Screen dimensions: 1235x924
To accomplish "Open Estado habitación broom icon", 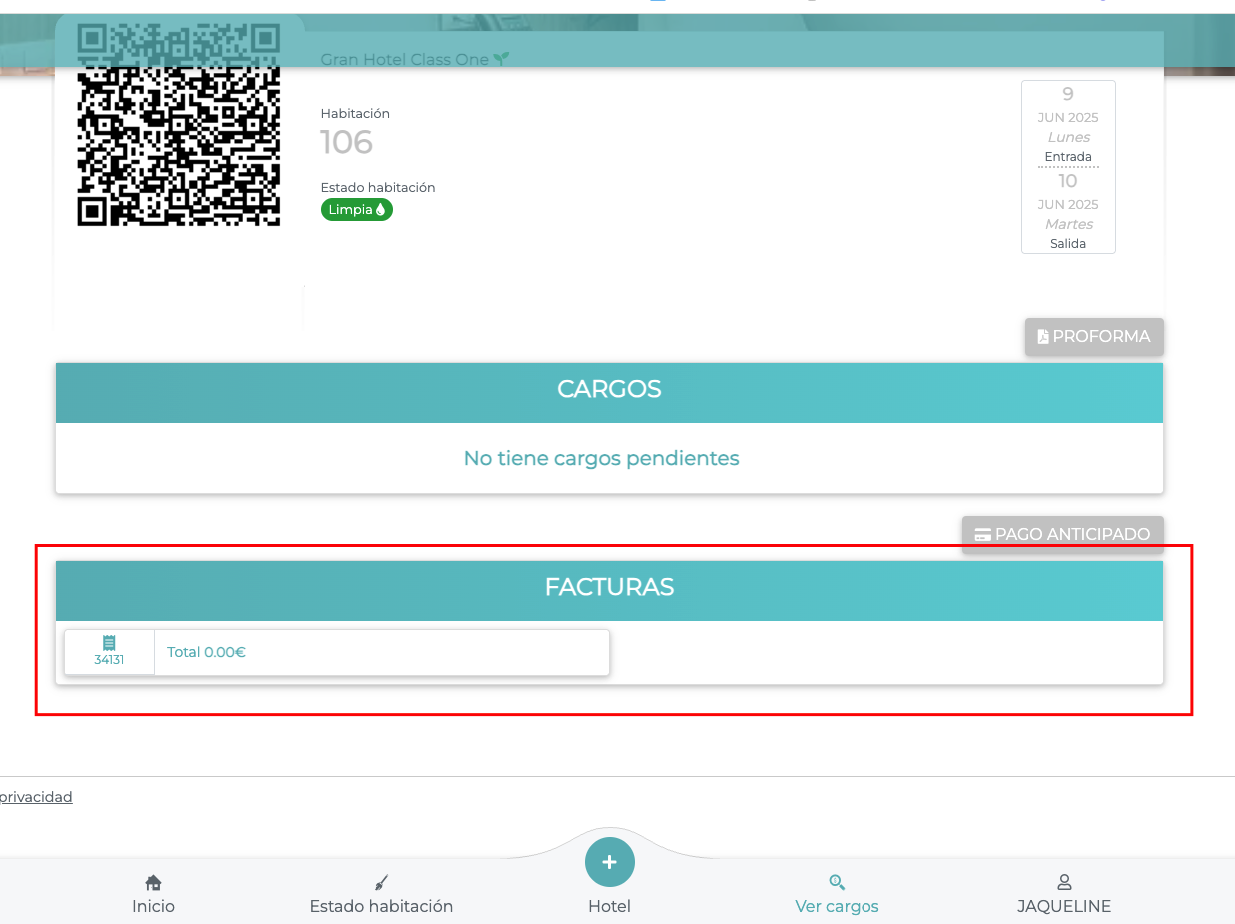I will (381, 883).
